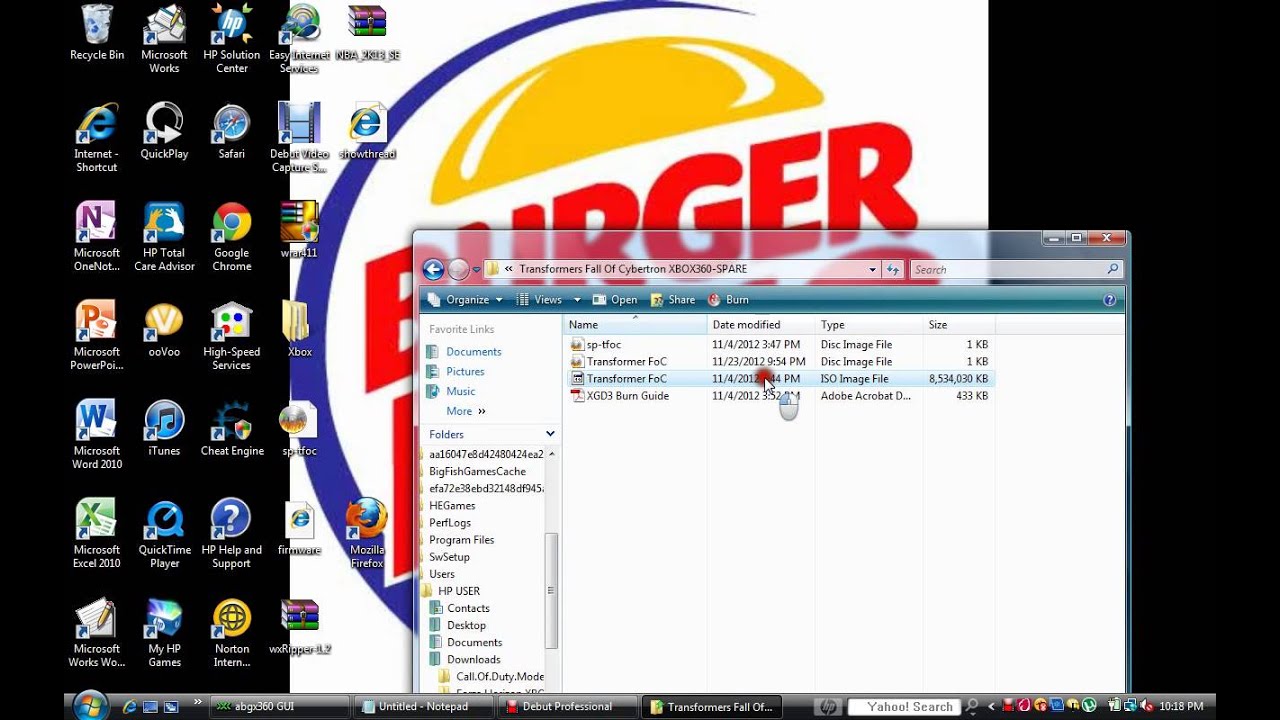Open iTunes from the desktop
The height and width of the screenshot is (720, 1280).
point(164,429)
